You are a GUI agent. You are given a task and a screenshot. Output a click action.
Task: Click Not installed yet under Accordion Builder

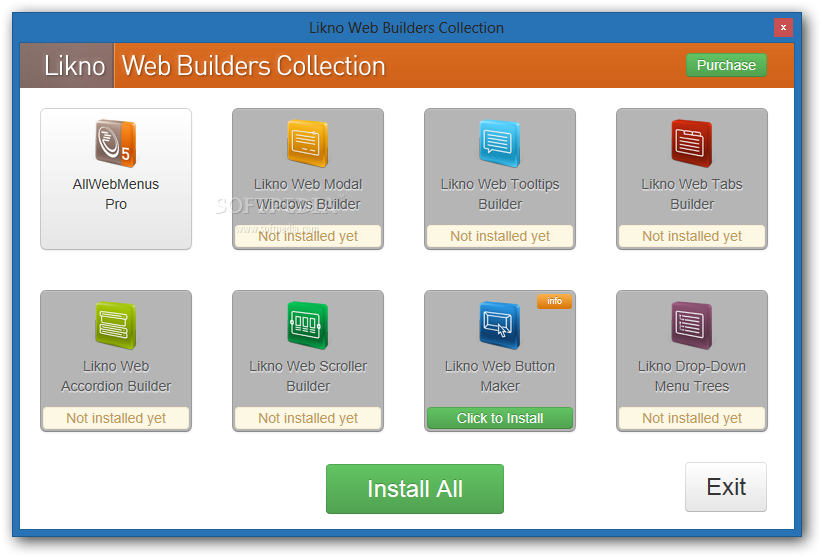coord(116,418)
